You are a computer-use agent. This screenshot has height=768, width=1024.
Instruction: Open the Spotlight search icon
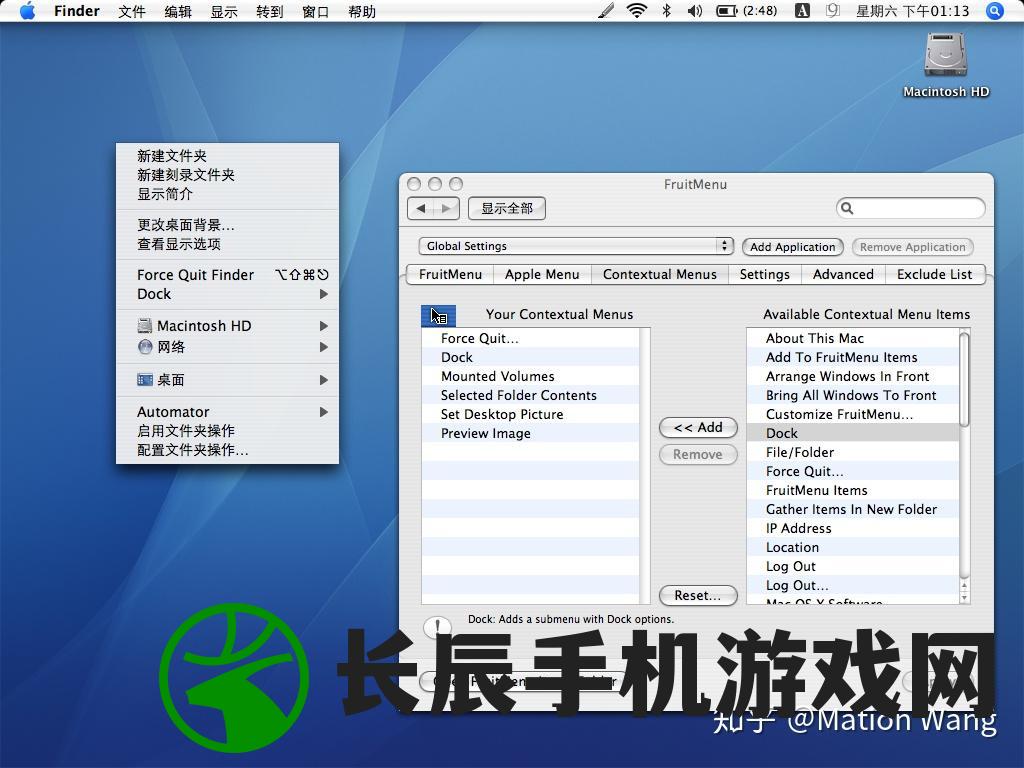click(995, 11)
